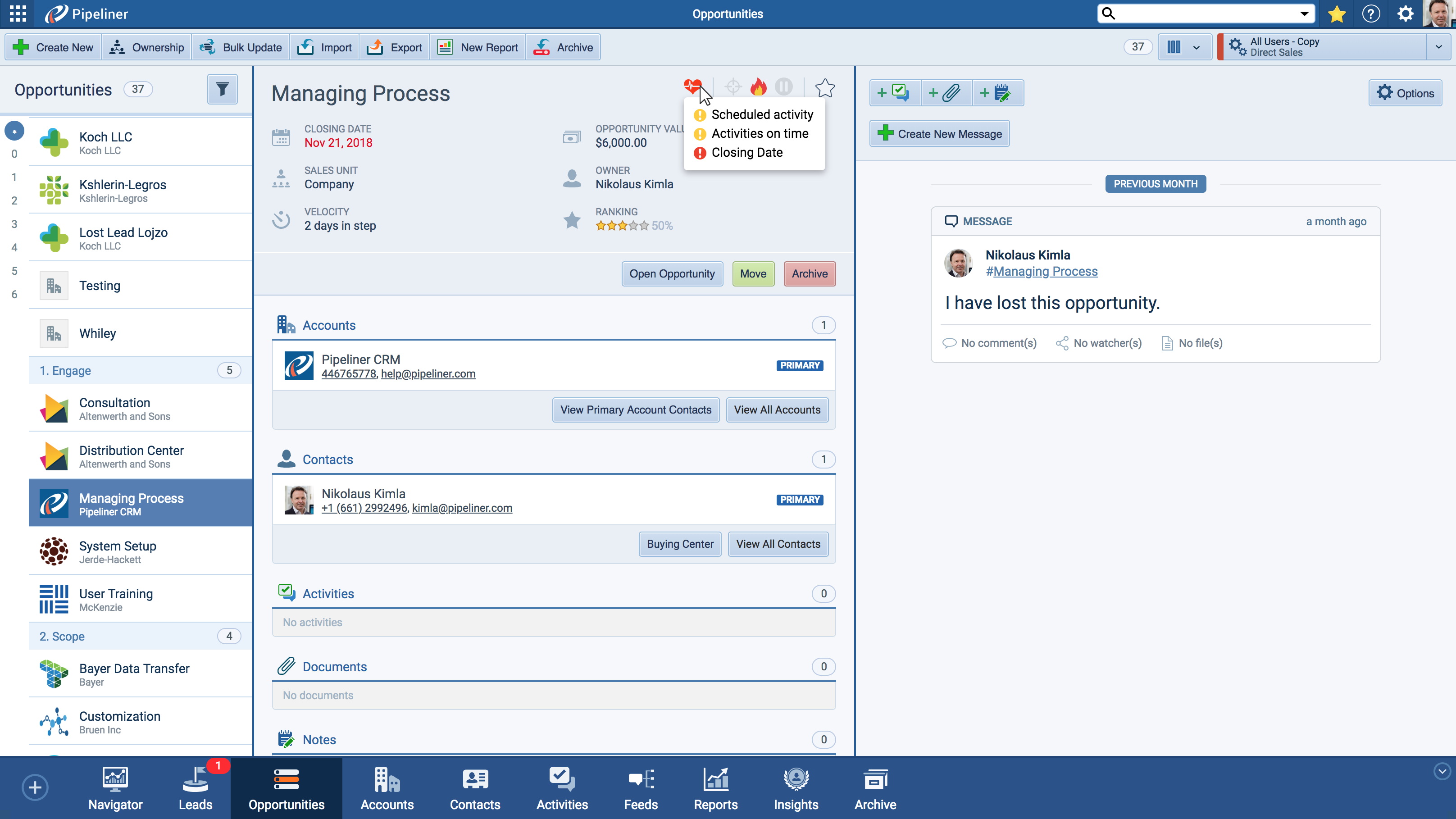Expand the All Users - Copy profile dropdown
1456x819 pixels.
(1438, 47)
